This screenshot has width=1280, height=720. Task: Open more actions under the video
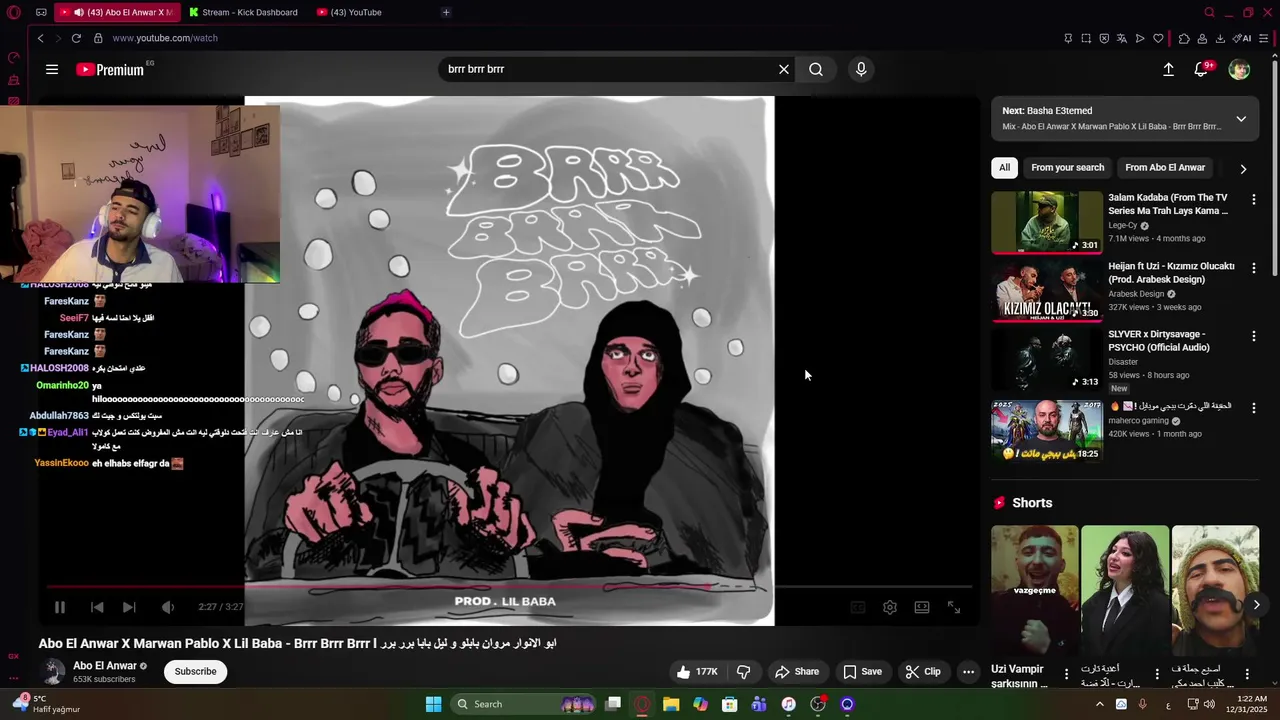(x=968, y=672)
